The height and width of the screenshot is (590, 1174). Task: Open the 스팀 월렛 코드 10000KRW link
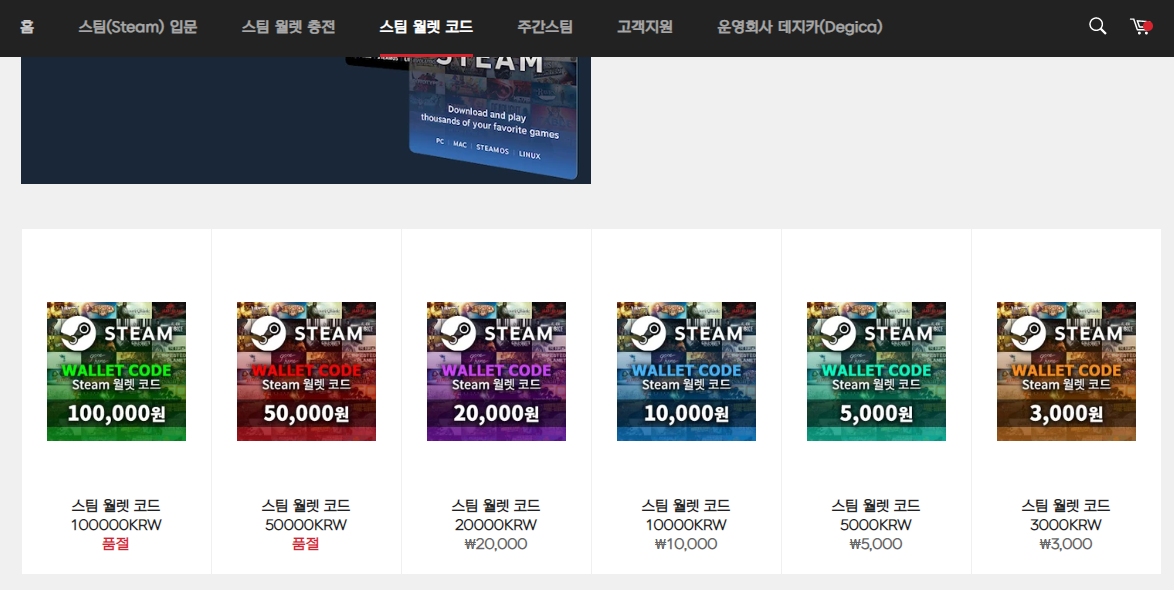pos(687,515)
